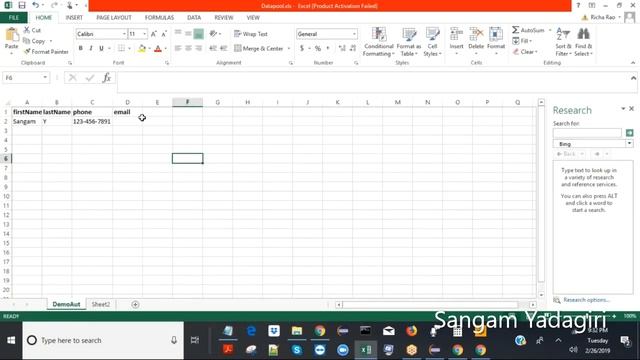Click column F header
The width and height of the screenshot is (640, 360).
pyautogui.click(x=187, y=102)
